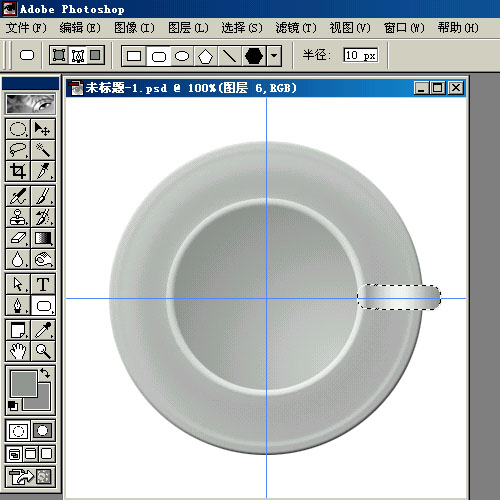Select the Clone Stamp tool

click(18, 217)
